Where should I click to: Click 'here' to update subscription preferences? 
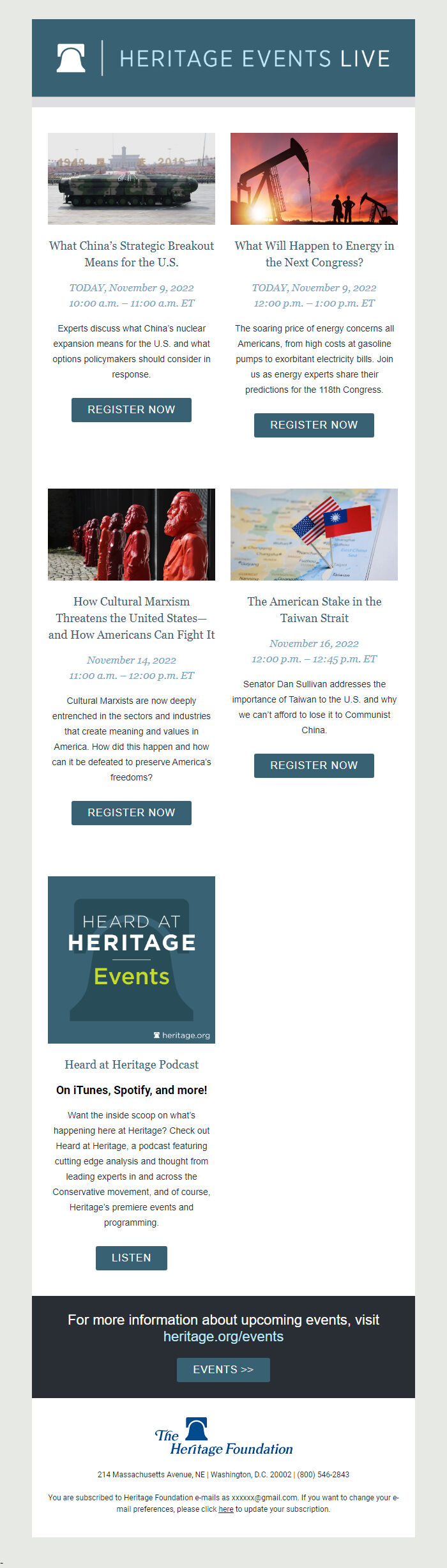tap(226, 1509)
